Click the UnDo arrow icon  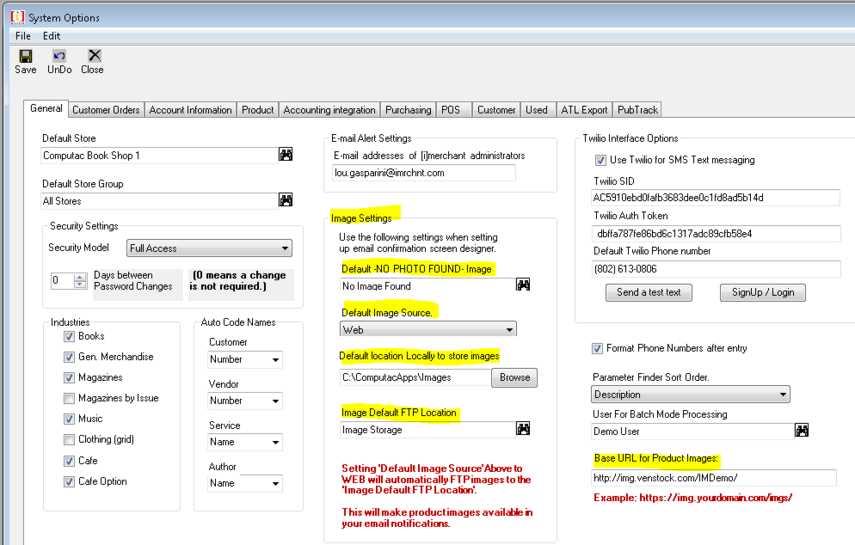point(59,56)
